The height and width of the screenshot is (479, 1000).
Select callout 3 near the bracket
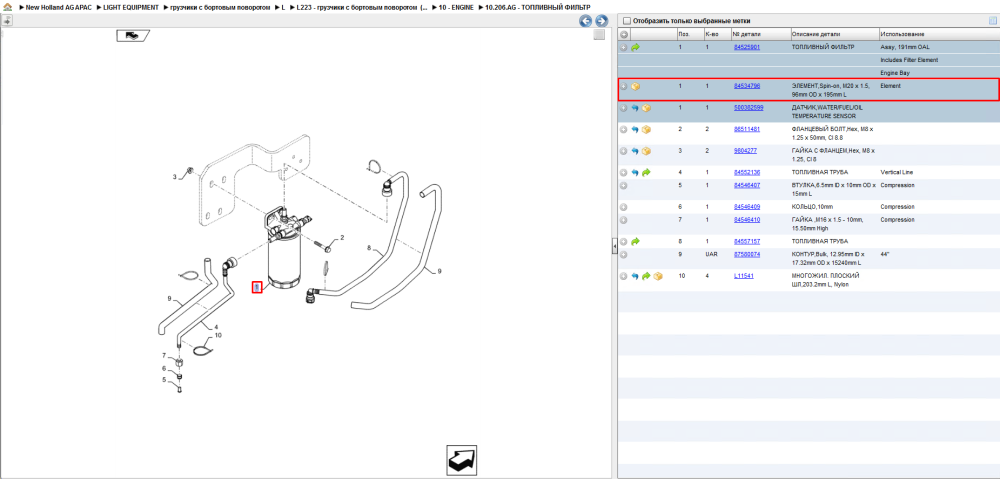tap(174, 175)
